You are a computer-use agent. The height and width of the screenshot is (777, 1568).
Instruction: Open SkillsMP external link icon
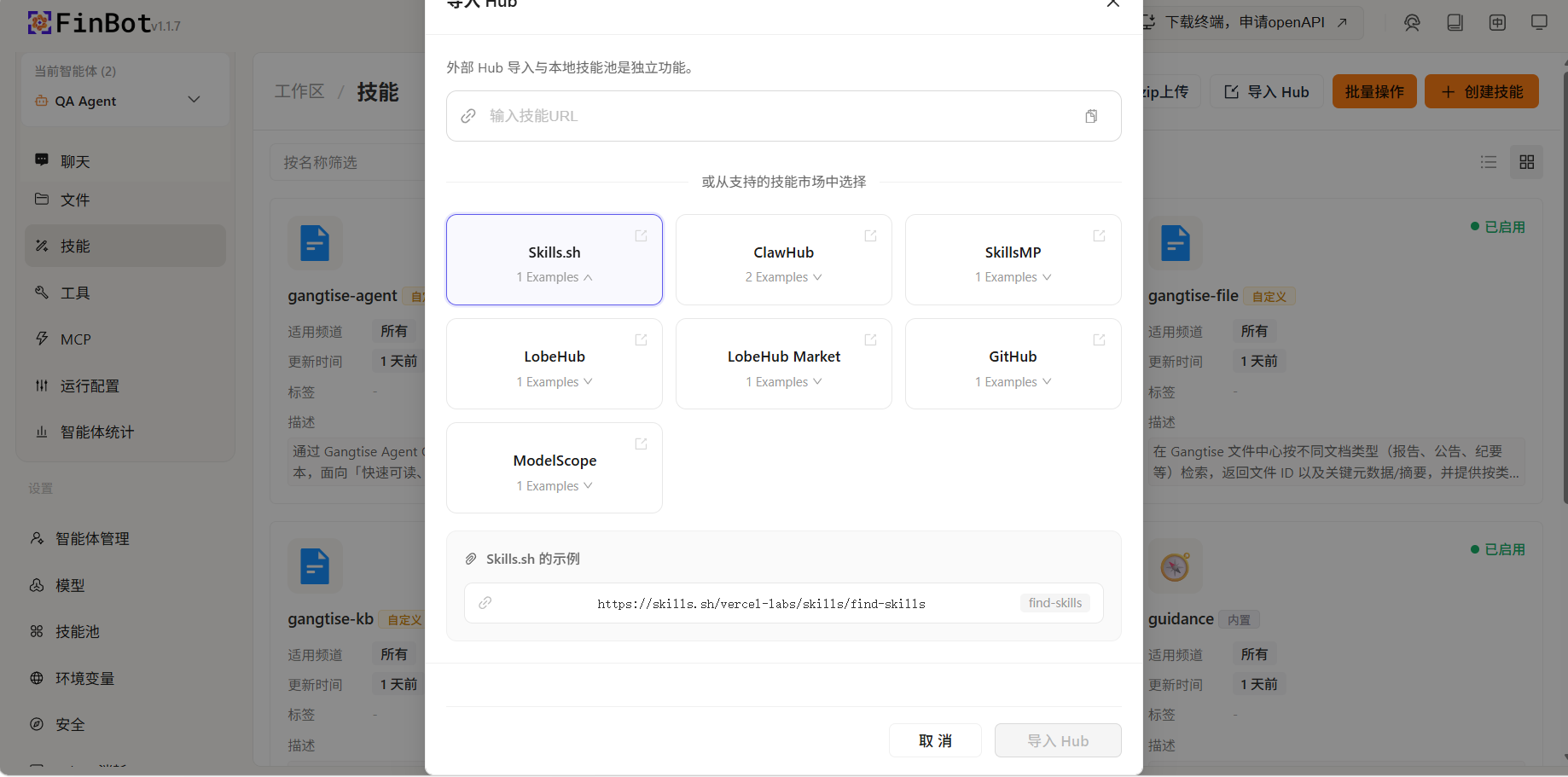tap(1099, 235)
